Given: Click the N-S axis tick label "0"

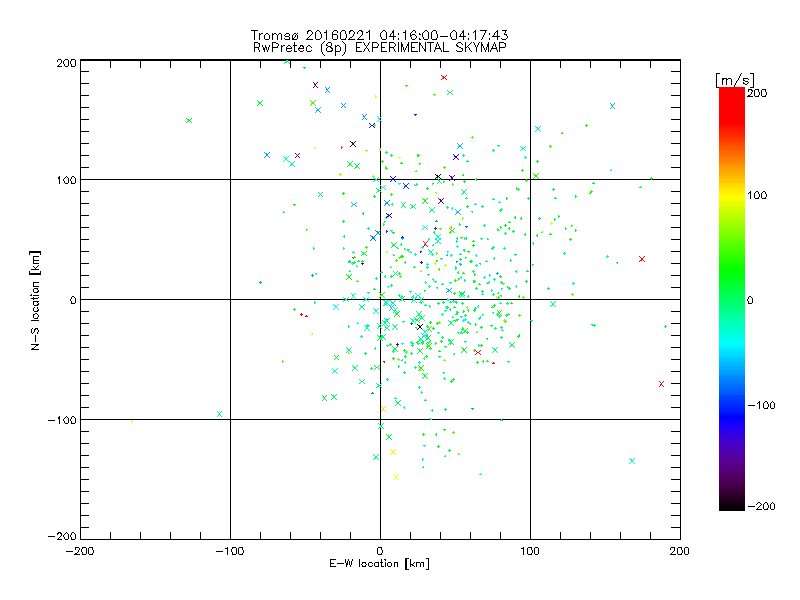Looking at the screenshot, I should coord(73,300).
